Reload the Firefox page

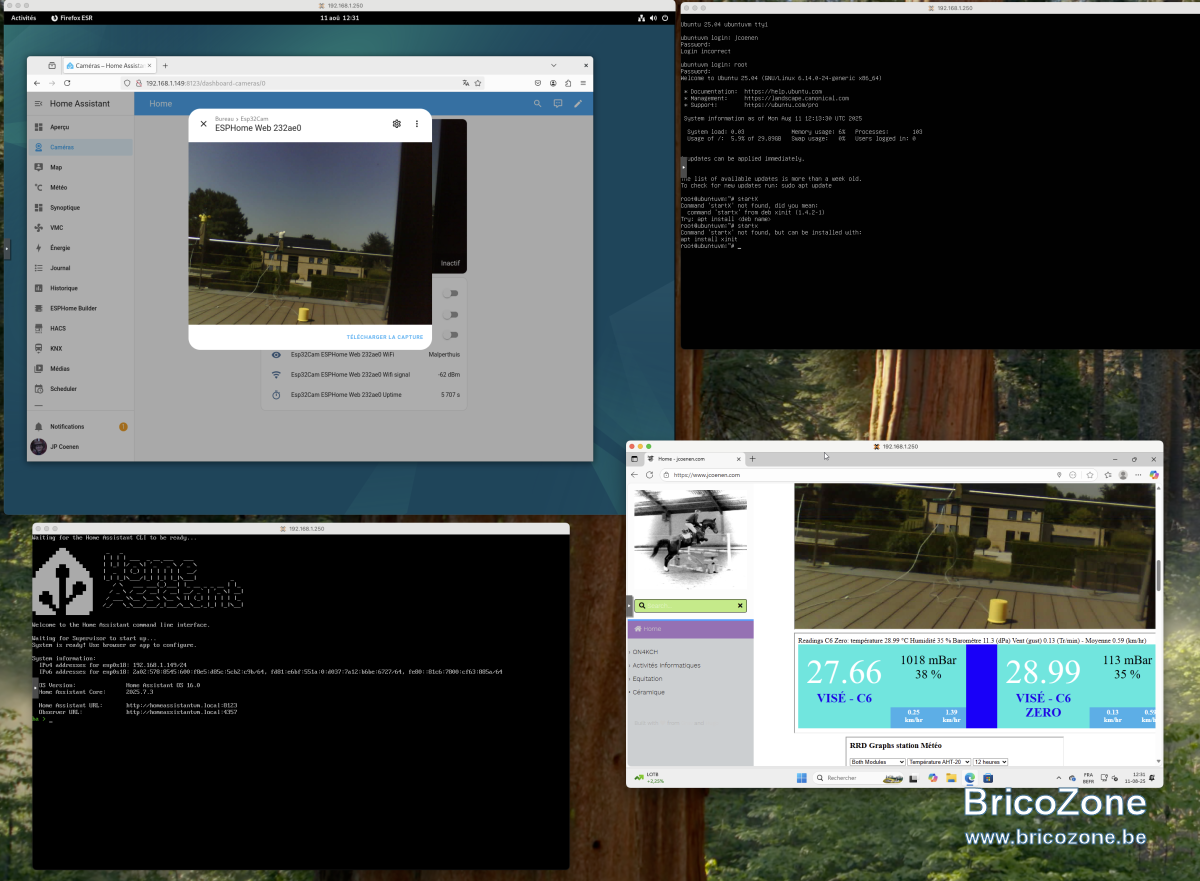point(69,83)
